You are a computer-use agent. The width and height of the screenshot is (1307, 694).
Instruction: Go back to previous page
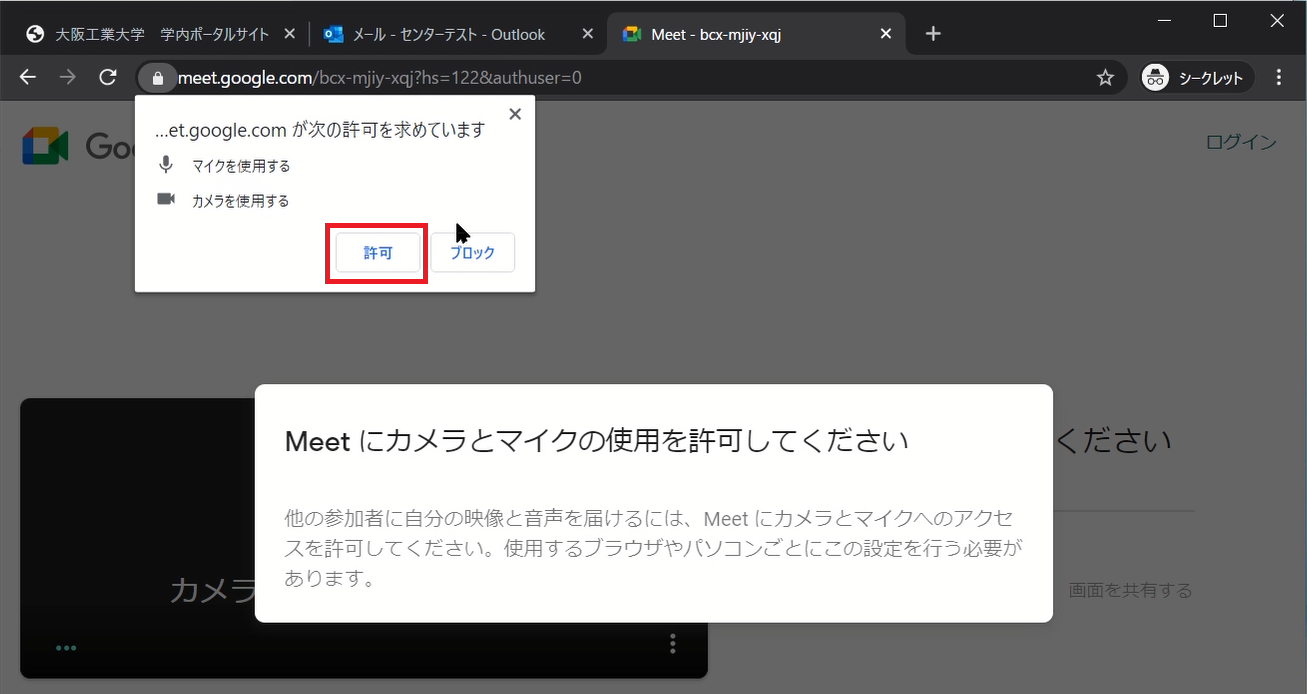(27, 77)
